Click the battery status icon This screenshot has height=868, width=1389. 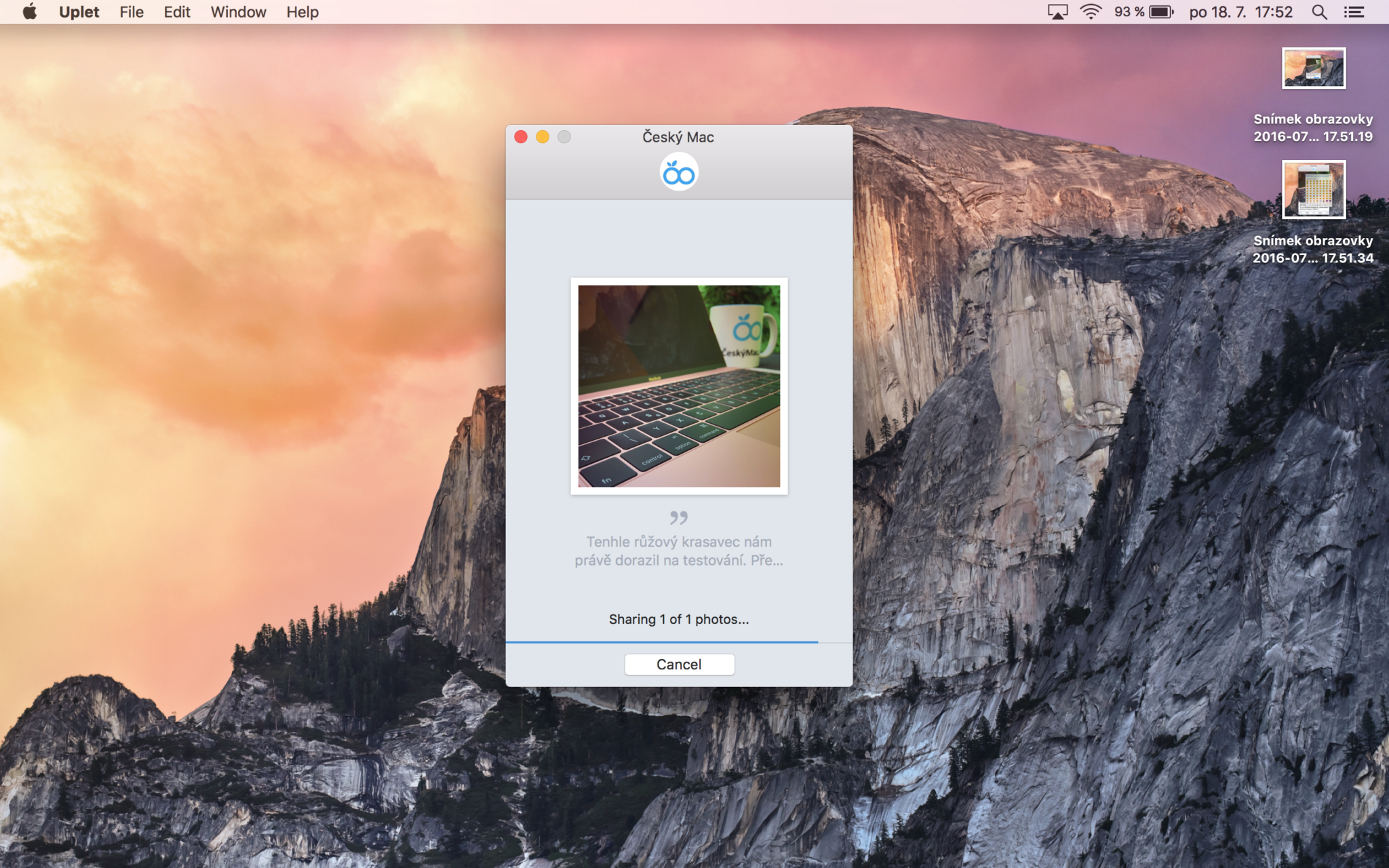pos(1161,12)
